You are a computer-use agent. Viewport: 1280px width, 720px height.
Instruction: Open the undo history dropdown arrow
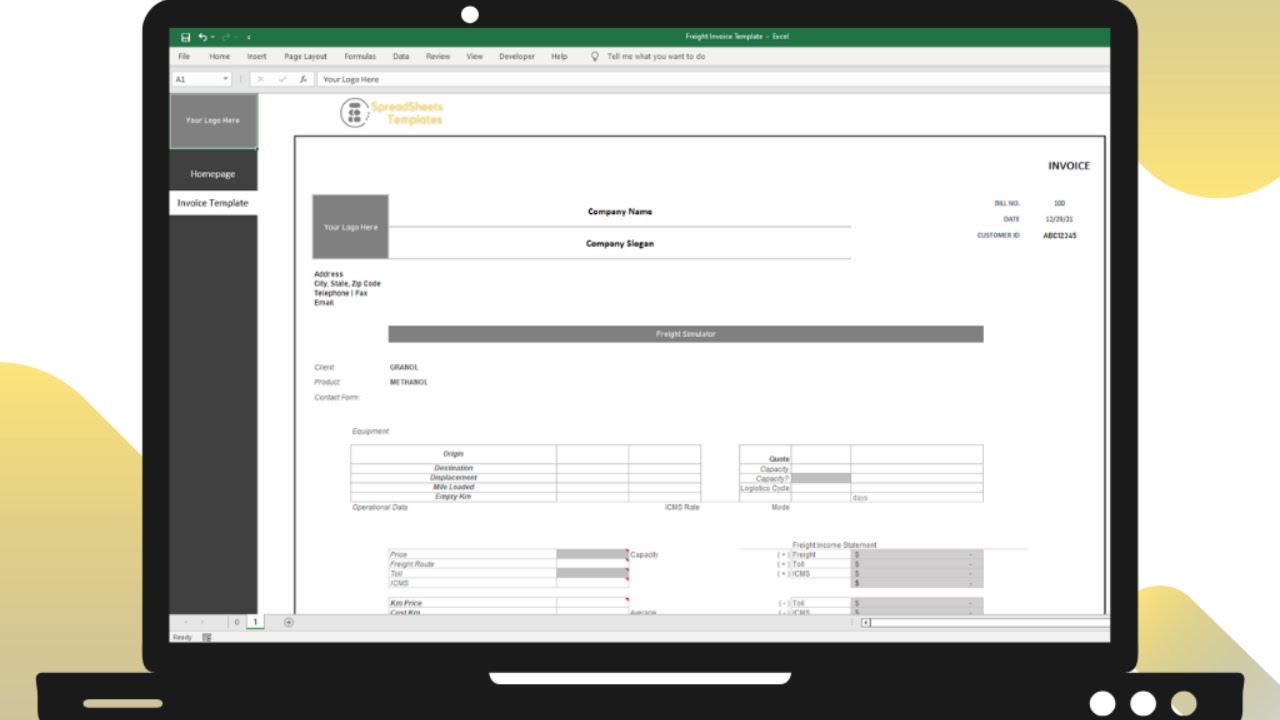pyautogui.click(x=212, y=38)
